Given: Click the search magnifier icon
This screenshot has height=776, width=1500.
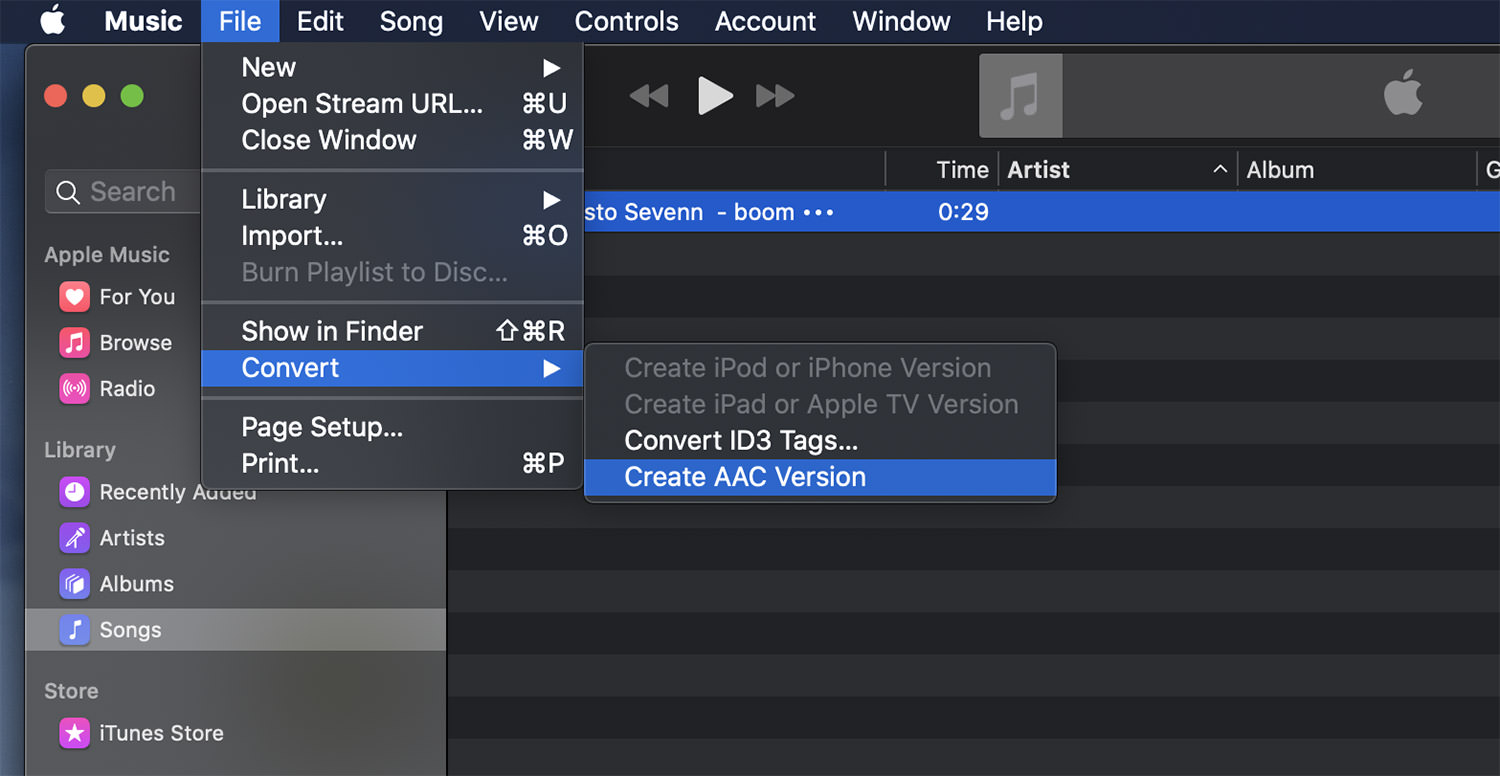Looking at the screenshot, I should (68, 192).
